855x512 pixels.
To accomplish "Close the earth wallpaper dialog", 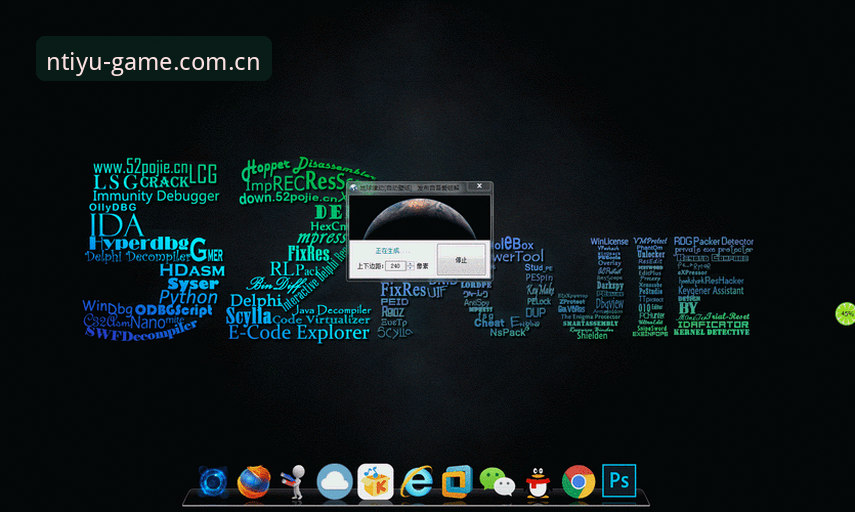I will 479,186.
